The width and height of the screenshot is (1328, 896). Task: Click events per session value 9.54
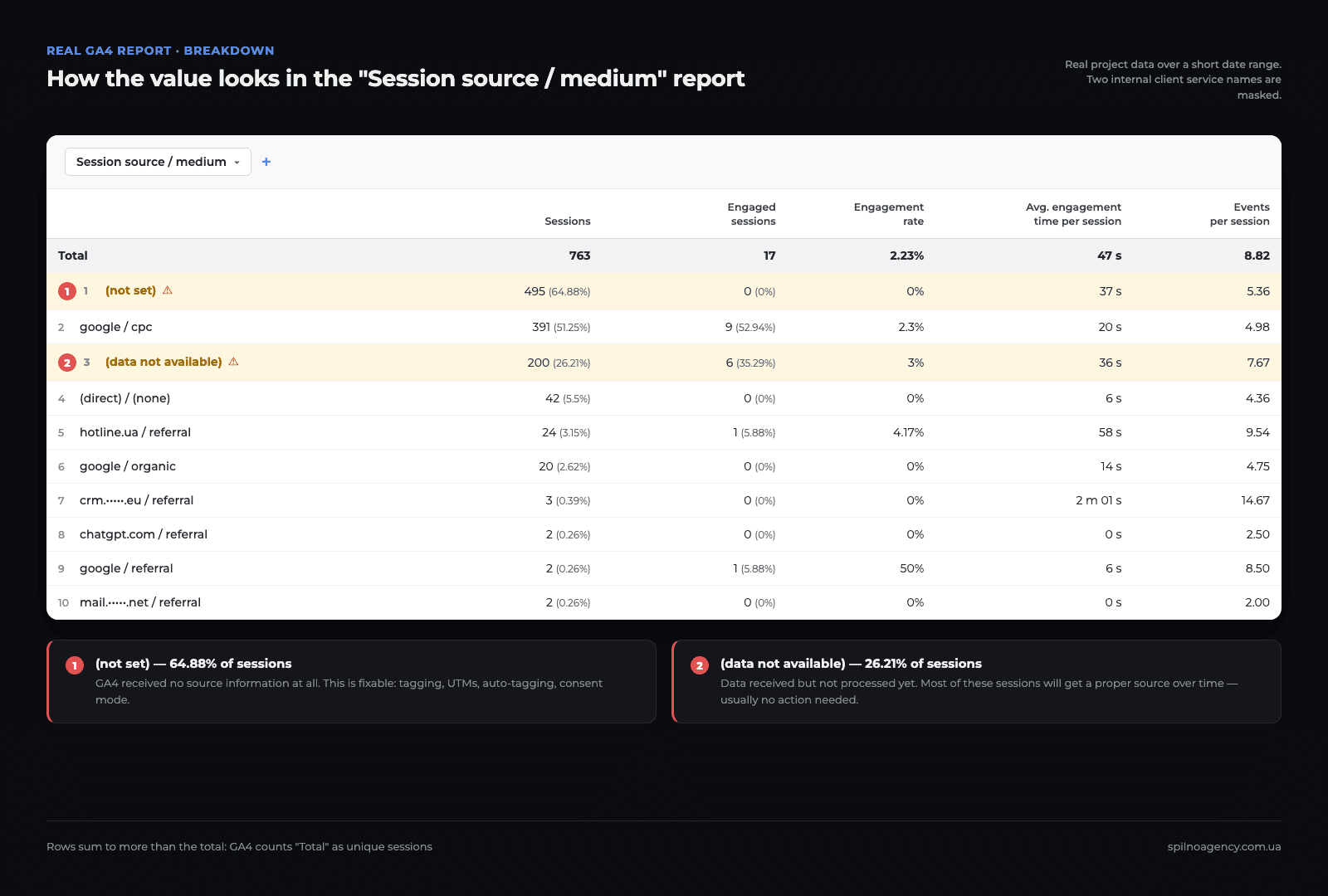pos(1257,432)
